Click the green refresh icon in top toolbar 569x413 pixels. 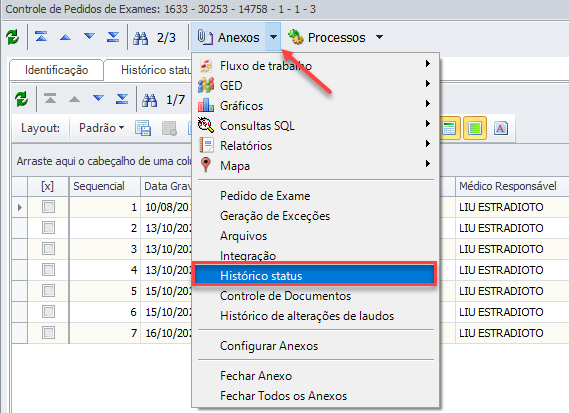click(13, 37)
